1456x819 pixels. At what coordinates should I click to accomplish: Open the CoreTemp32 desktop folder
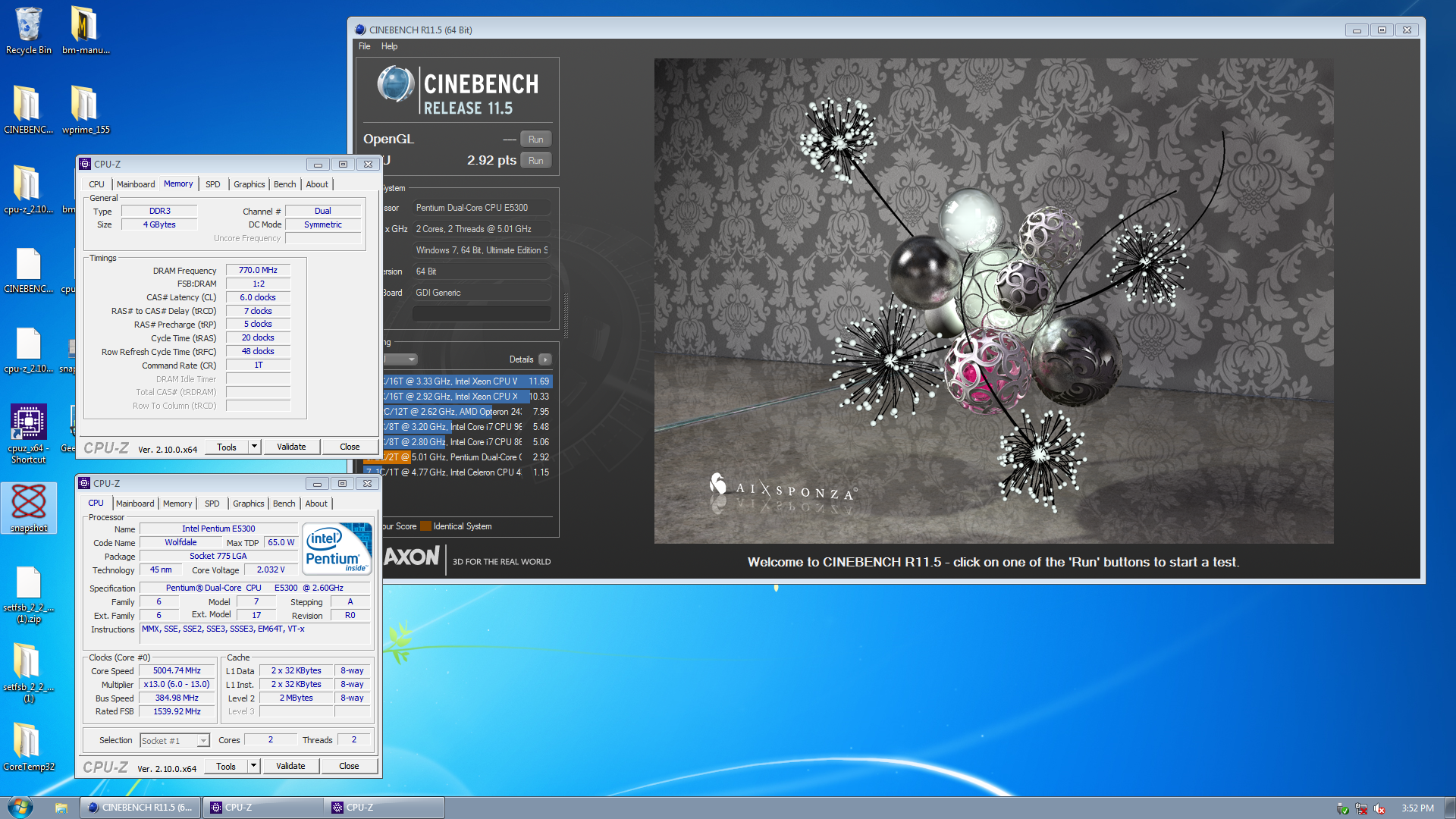29,747
